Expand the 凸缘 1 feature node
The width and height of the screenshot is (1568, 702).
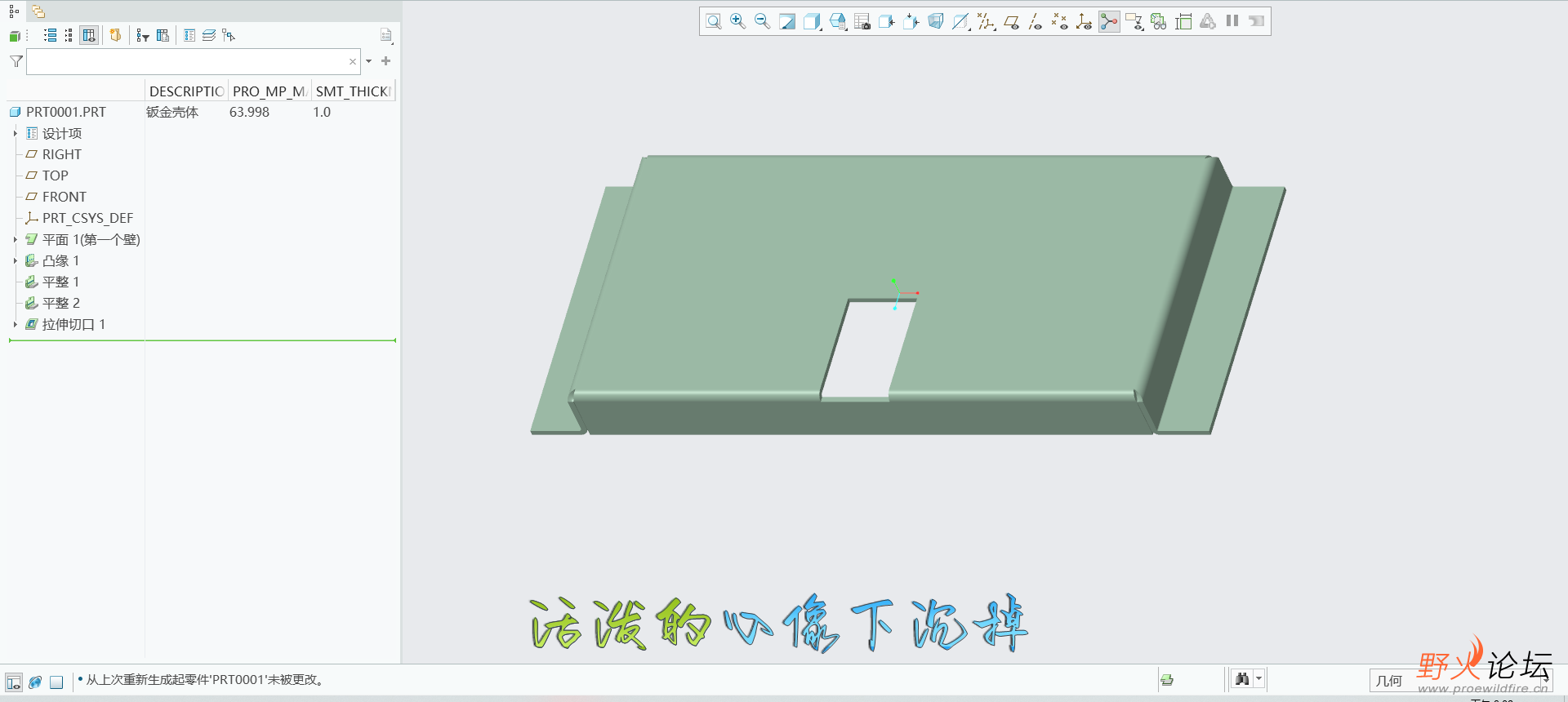click(15, 261)
